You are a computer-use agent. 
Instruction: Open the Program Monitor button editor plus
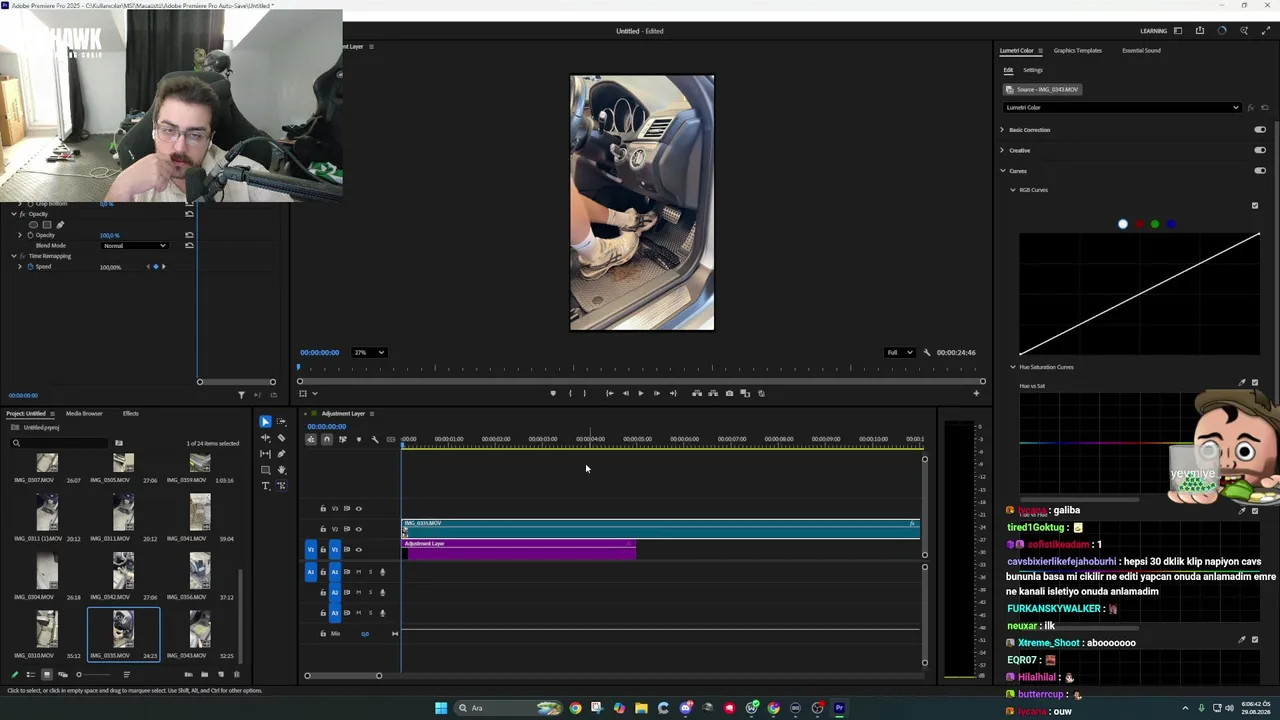tap(977, 393)
